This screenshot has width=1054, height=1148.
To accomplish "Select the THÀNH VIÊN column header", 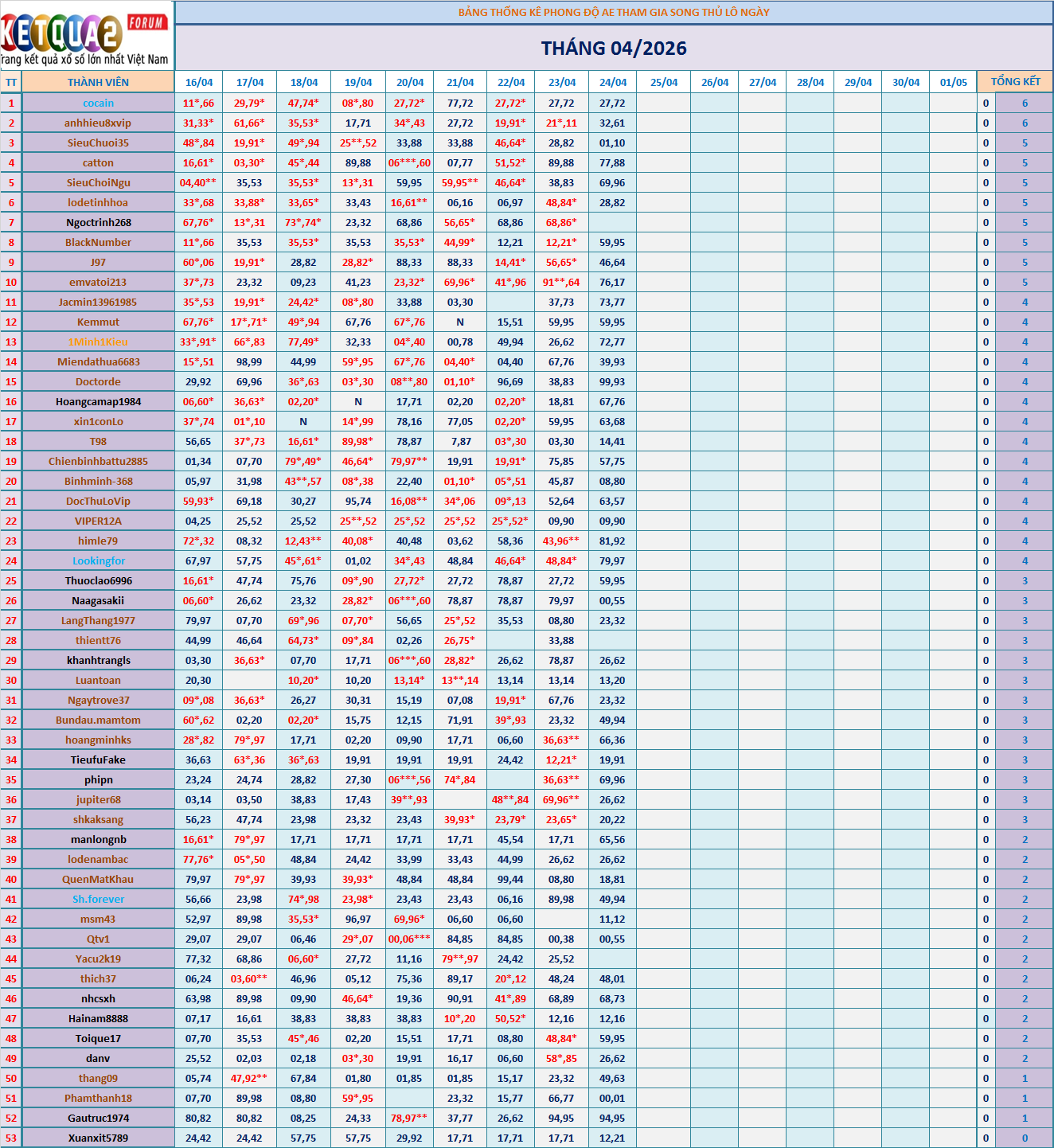I will click(98, 82).
